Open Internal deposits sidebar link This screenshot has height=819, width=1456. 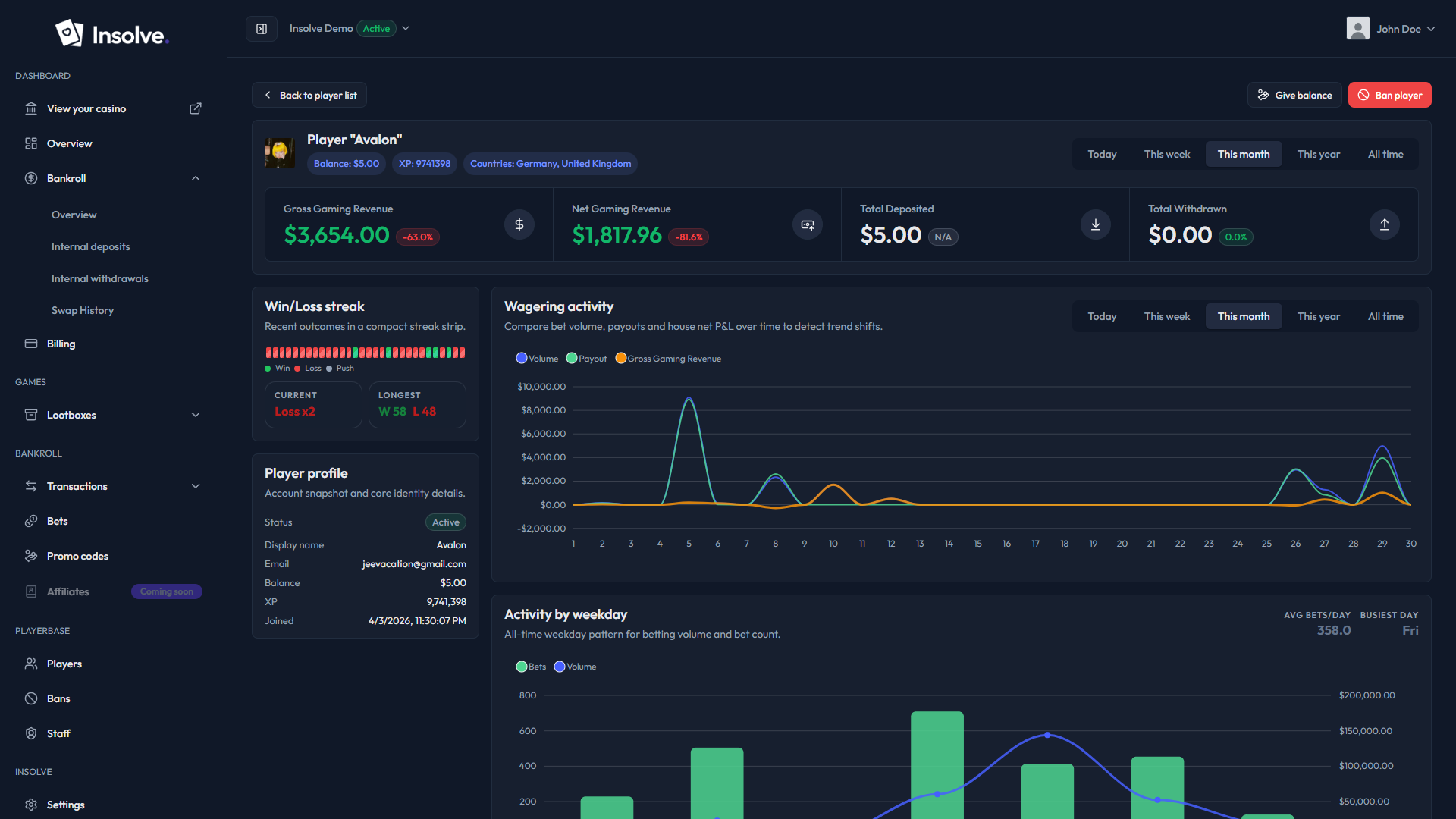click(90, 246)
